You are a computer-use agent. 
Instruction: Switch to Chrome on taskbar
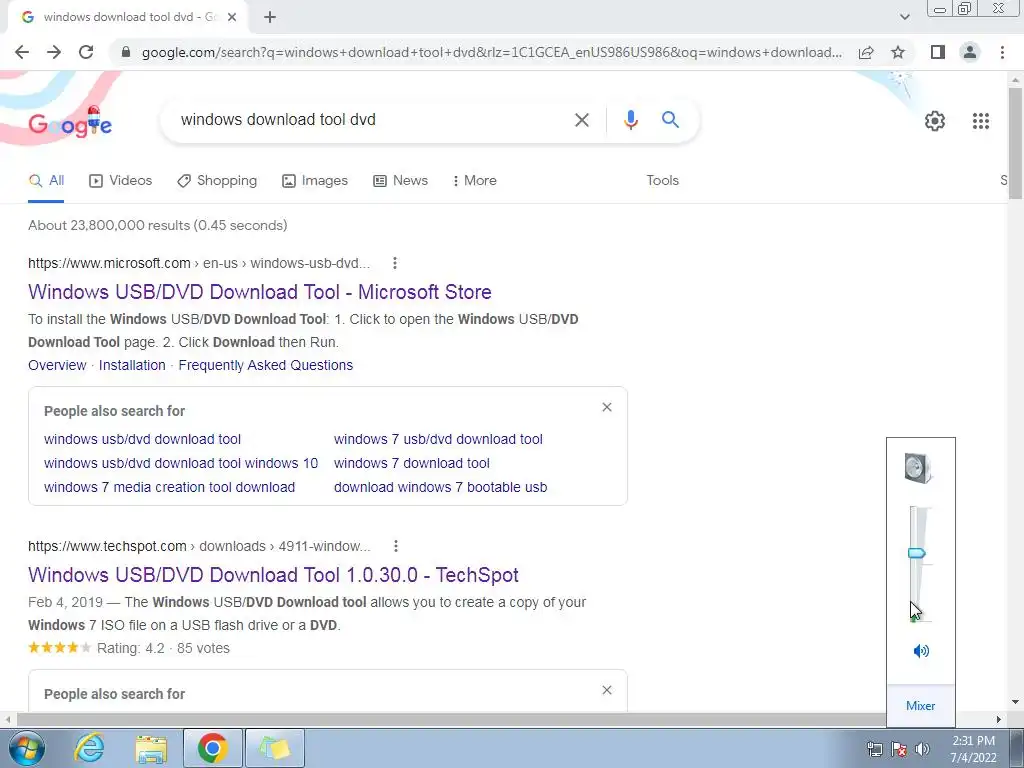pyautogui.click(x=213, y=748)
